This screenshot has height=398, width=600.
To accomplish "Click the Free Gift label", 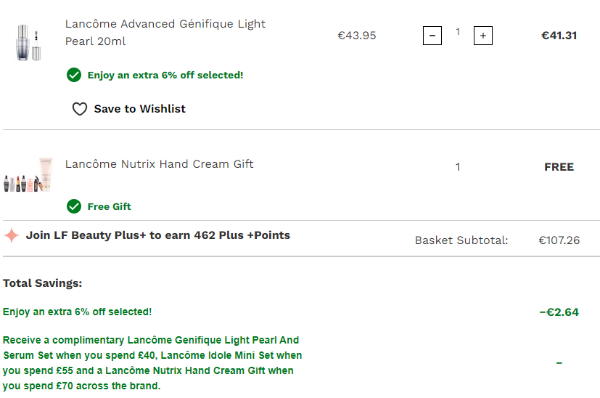I will point(109,207).
